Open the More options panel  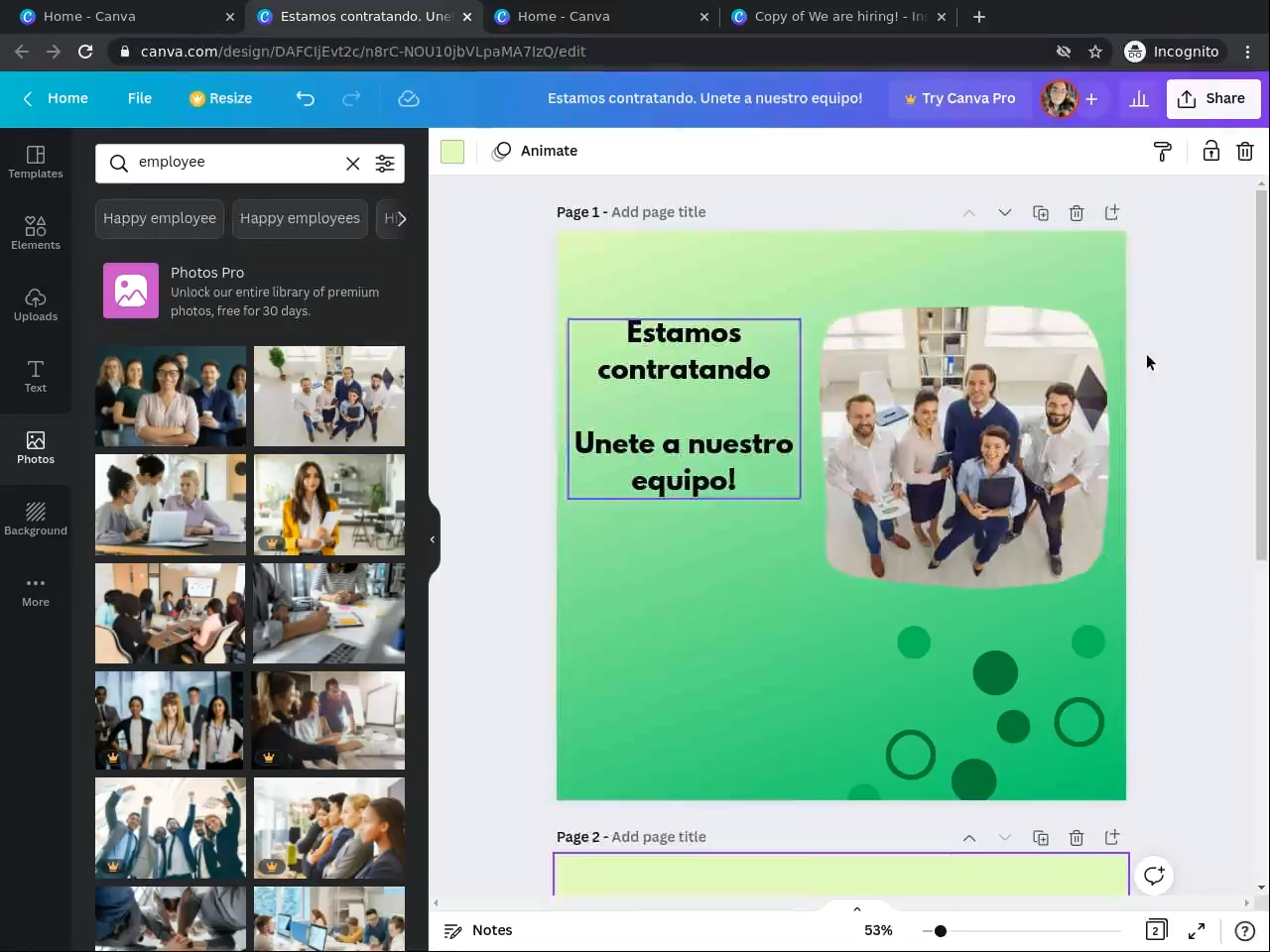point(36,590)
